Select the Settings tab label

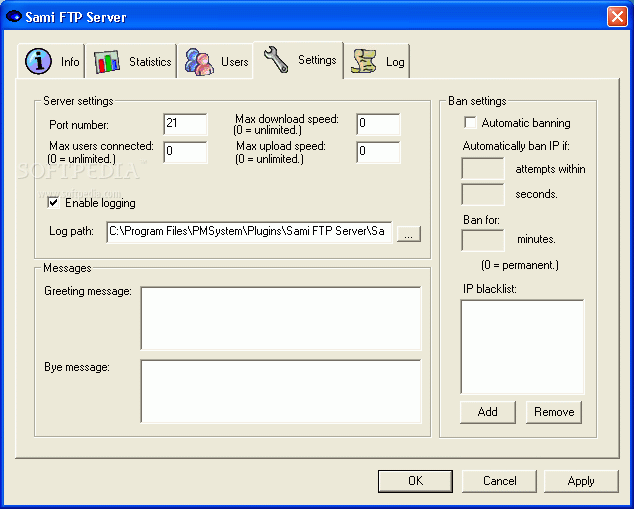coord(317,60)
